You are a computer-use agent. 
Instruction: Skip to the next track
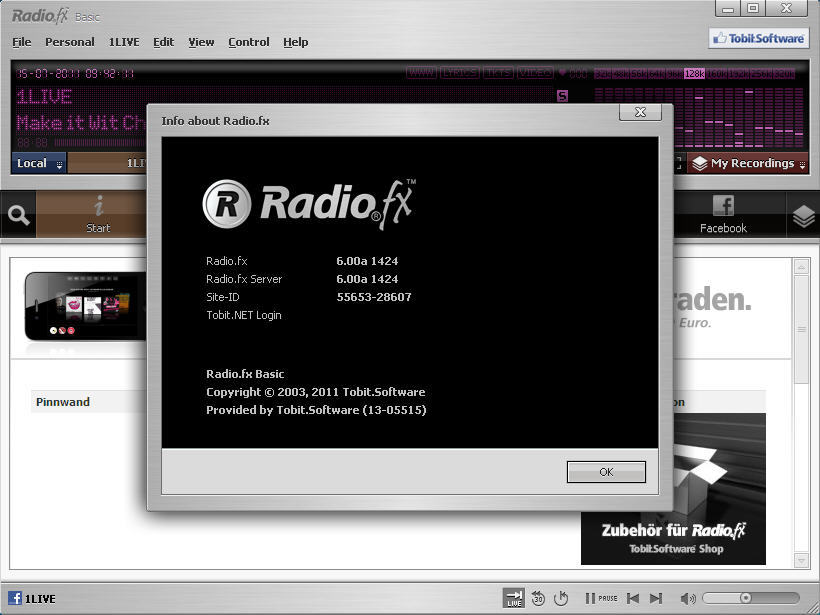coord(656,598)
